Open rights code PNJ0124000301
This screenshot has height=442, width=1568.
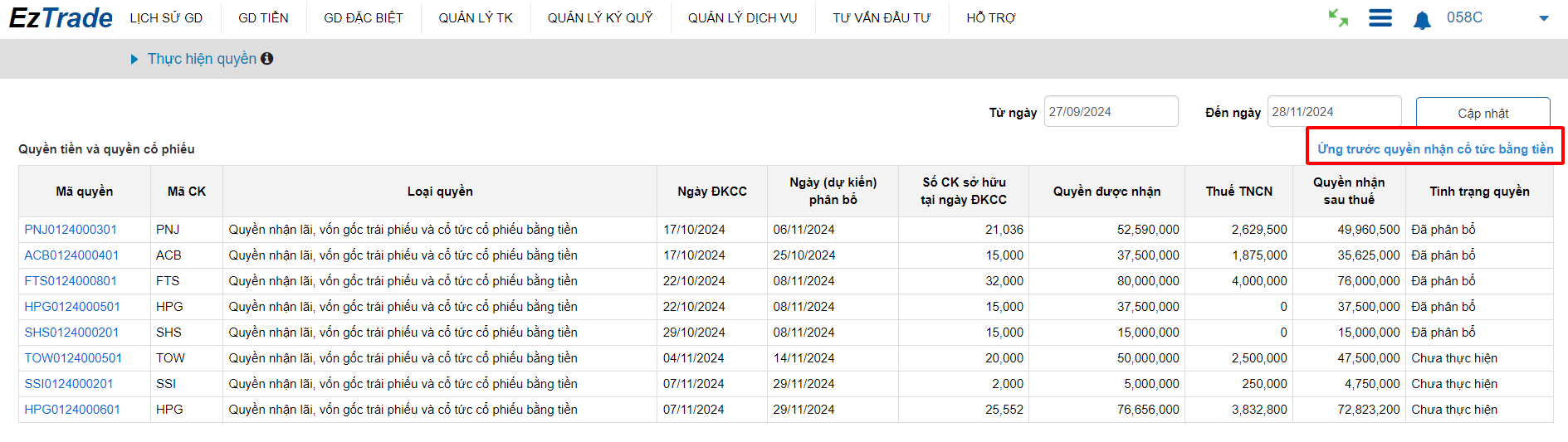click(71, 230)
